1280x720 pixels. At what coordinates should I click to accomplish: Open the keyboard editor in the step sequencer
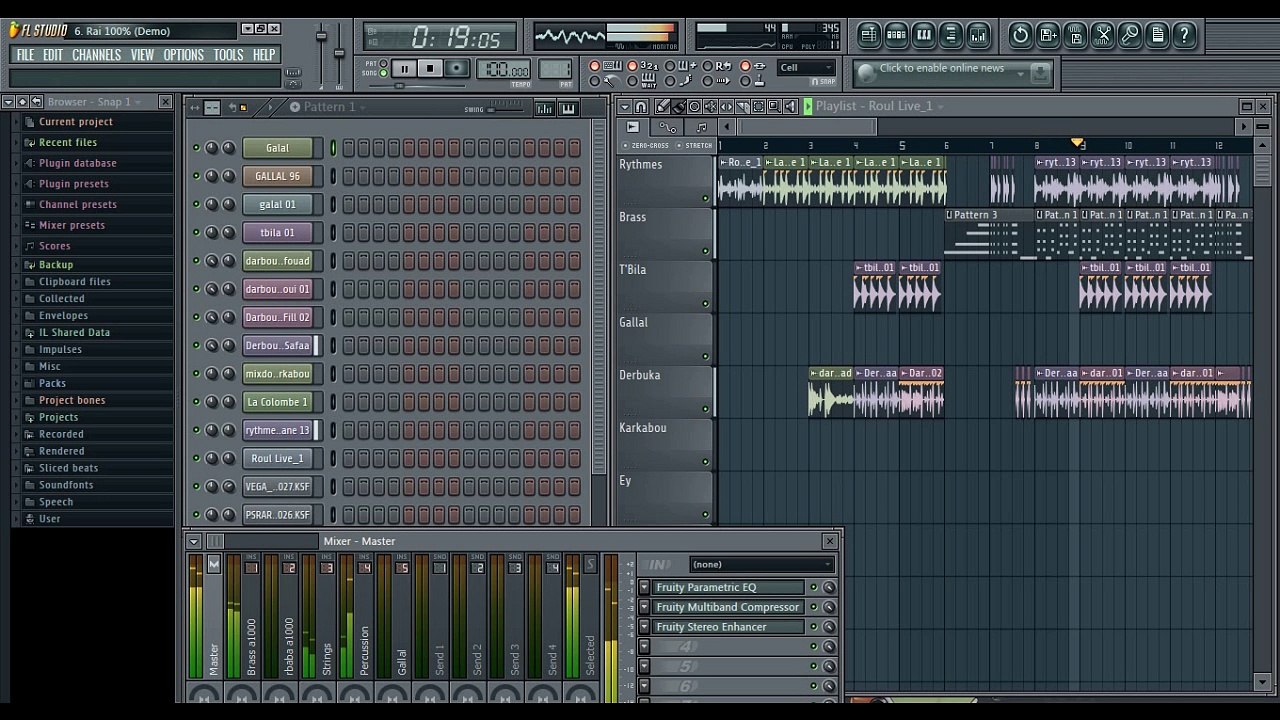pos(568,108)
